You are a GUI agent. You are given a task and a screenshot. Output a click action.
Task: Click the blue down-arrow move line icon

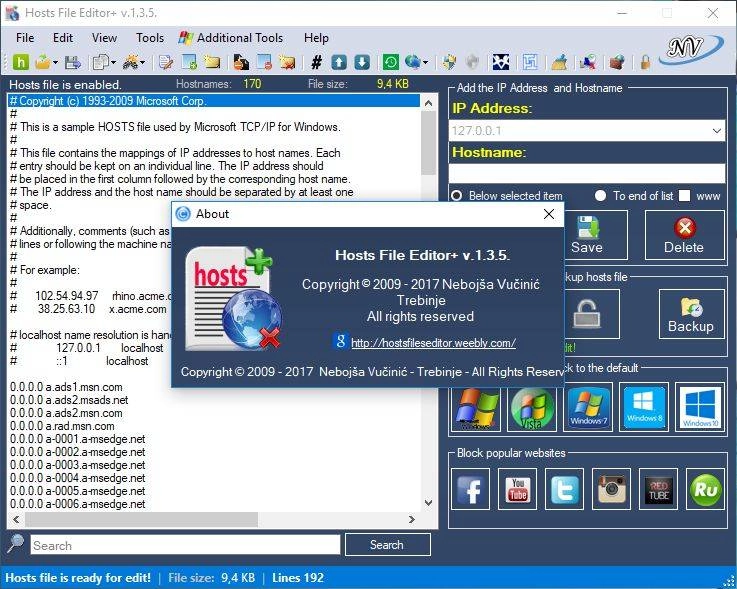click(361, 62)
